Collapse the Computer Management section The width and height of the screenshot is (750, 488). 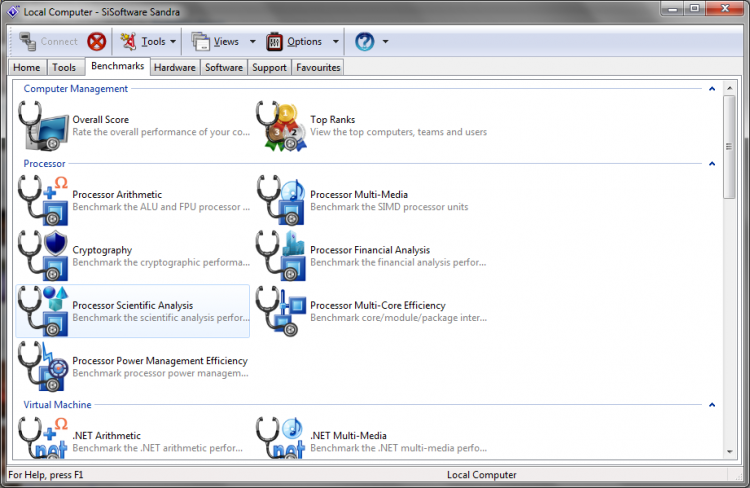pos(712,89)
